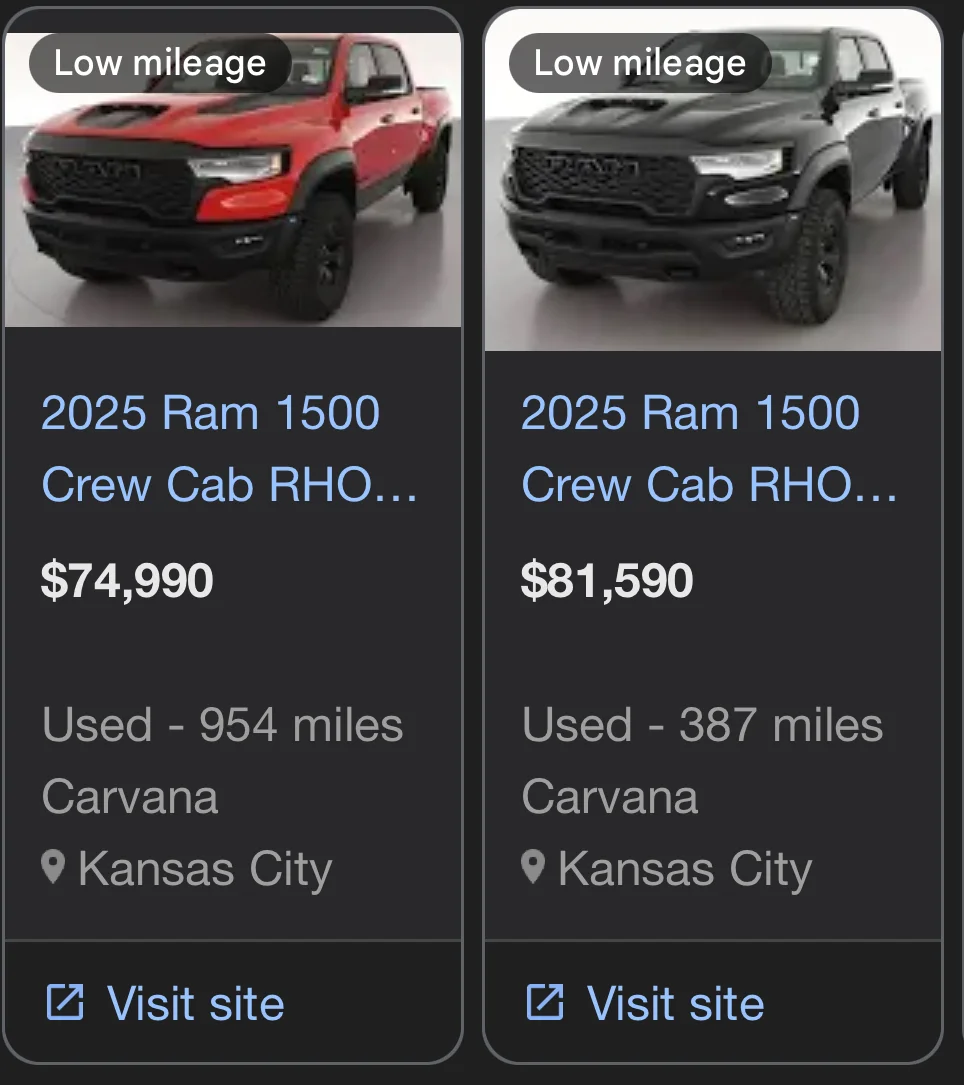Viewport: 964px width, 1085px height.
Task: Open the $74,990 Ram 1500 listing title
Action: pyautogui.click(x=230, y=448)
